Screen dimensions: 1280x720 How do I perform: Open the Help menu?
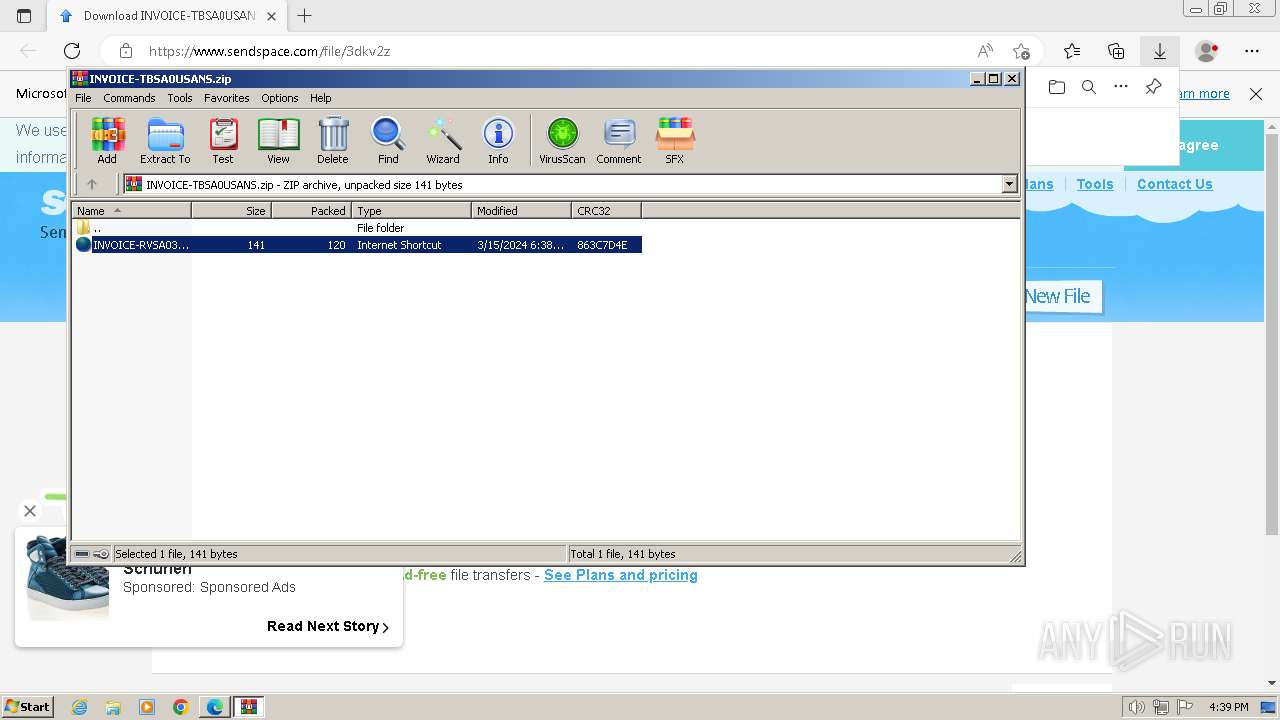(x=320, y=98)
